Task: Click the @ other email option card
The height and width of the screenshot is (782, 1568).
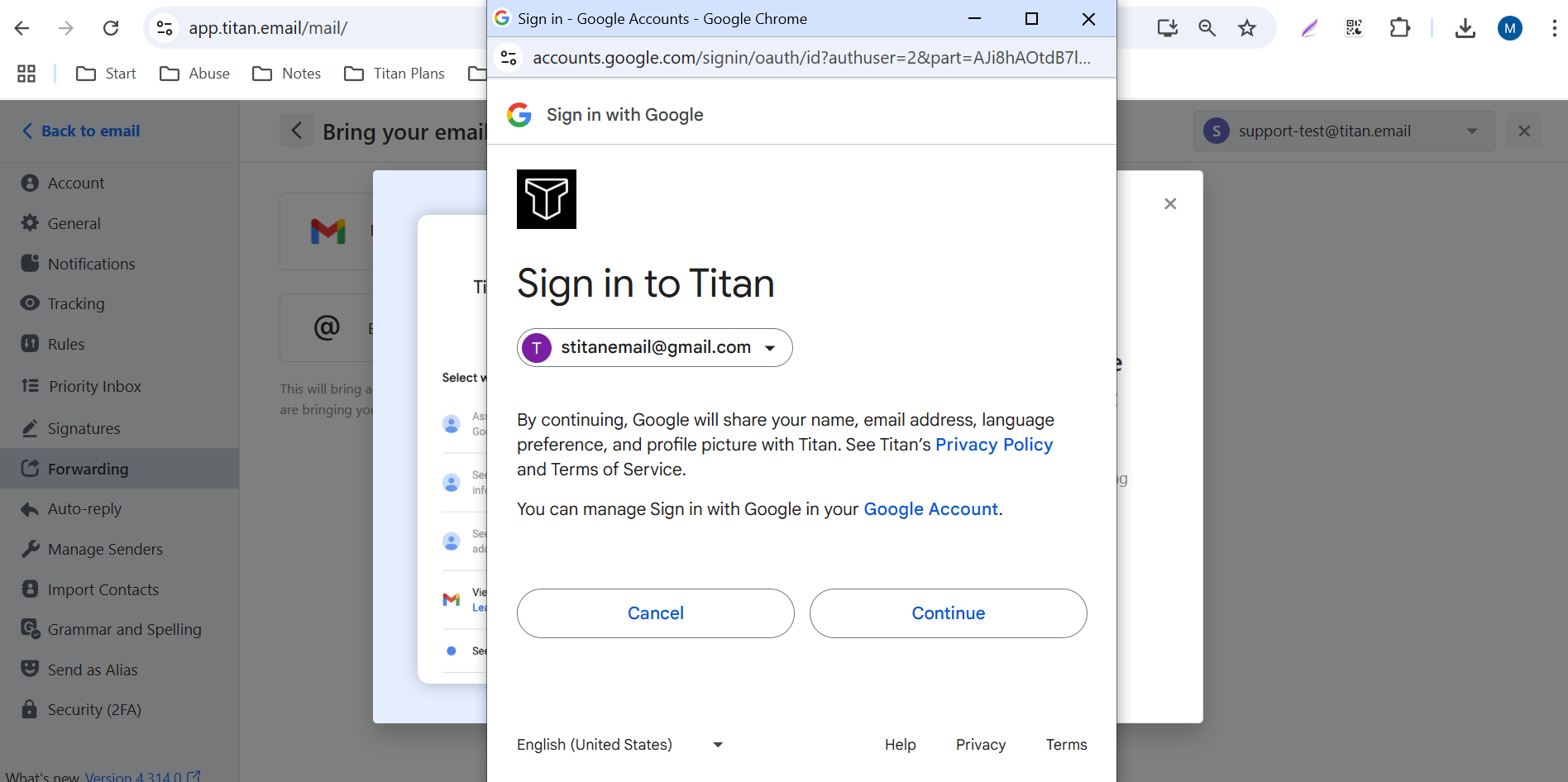Action: (x=327, y=328)
